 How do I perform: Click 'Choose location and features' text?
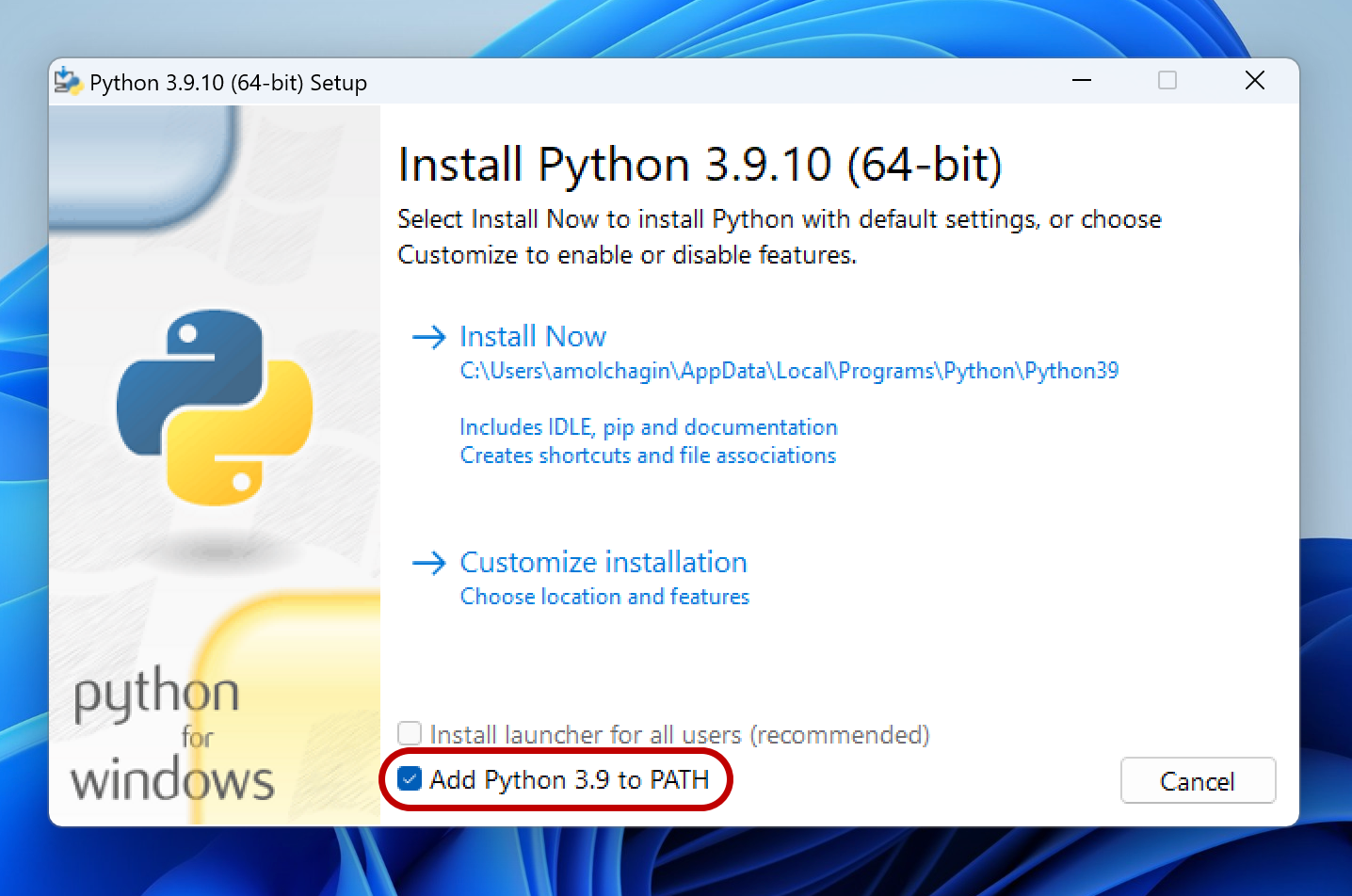(604, 597)
